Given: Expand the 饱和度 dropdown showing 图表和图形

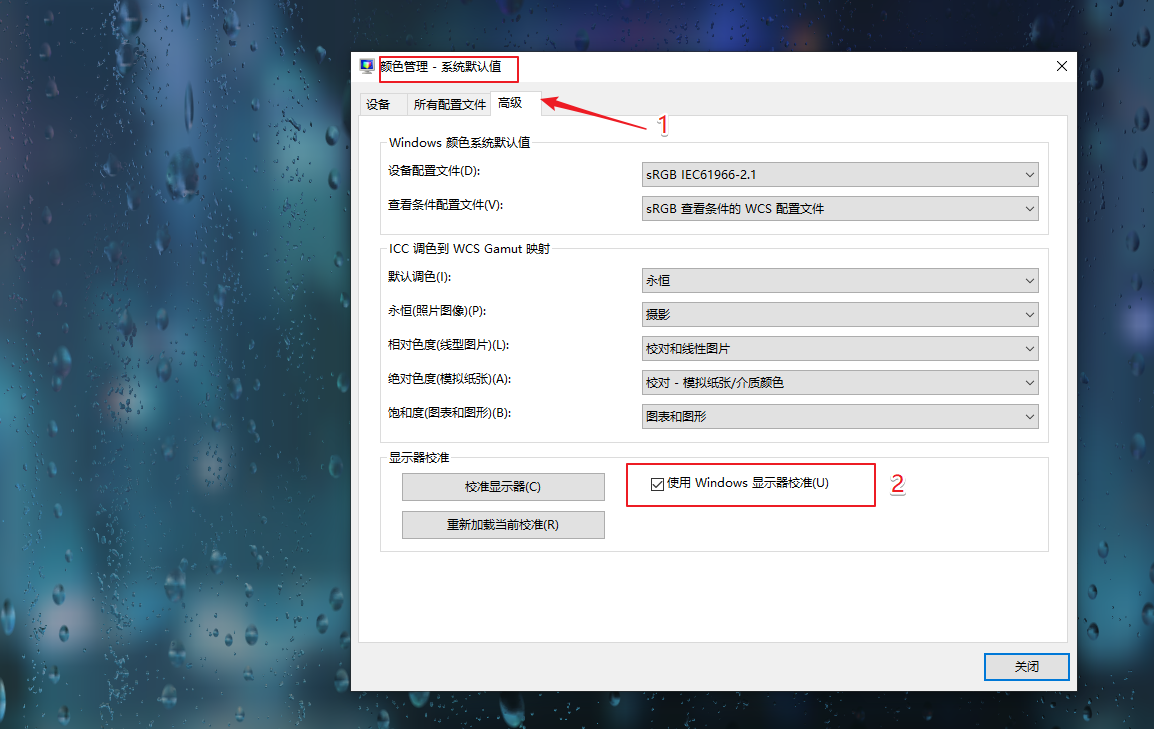Looking at the screenshot, I should [1030, 416].
